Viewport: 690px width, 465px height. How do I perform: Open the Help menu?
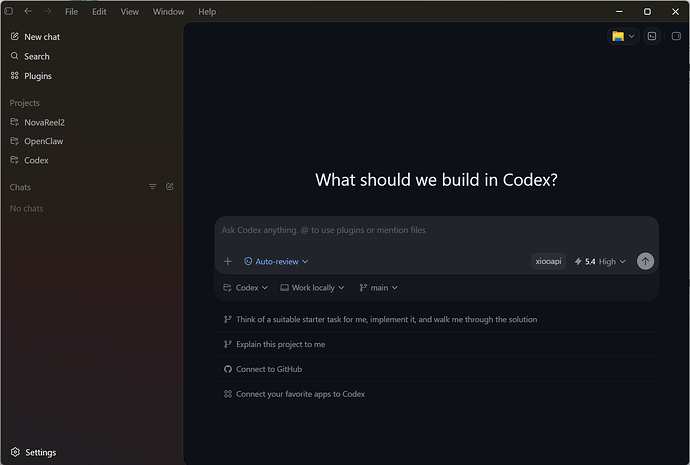click(207, 12)
